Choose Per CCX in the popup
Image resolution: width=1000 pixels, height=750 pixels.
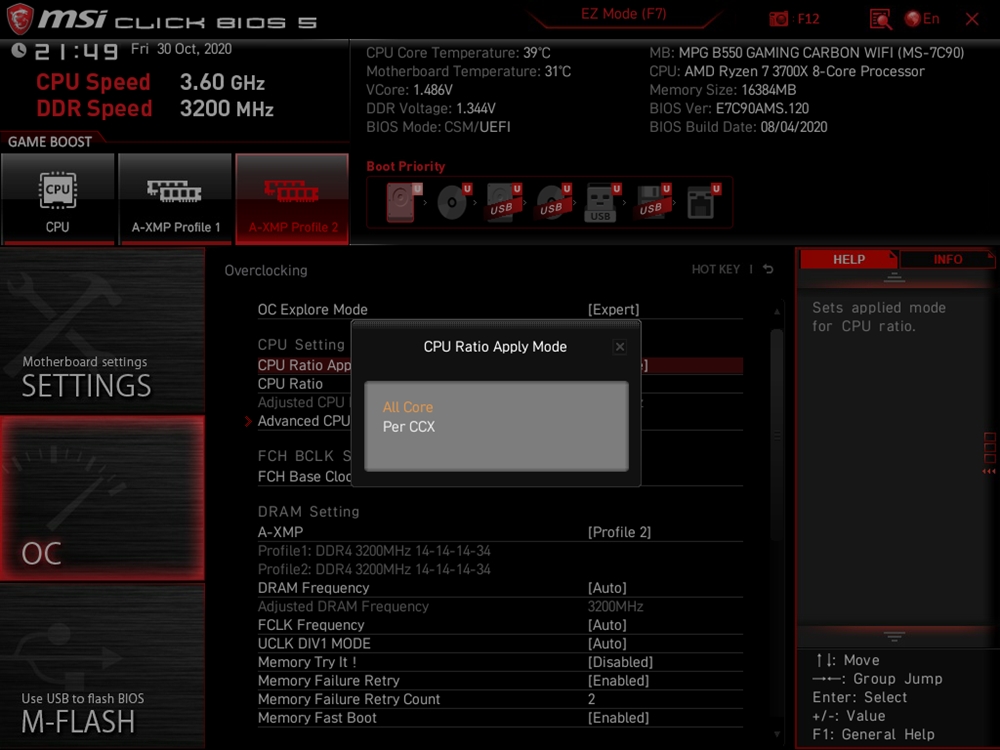pos(409,427)
